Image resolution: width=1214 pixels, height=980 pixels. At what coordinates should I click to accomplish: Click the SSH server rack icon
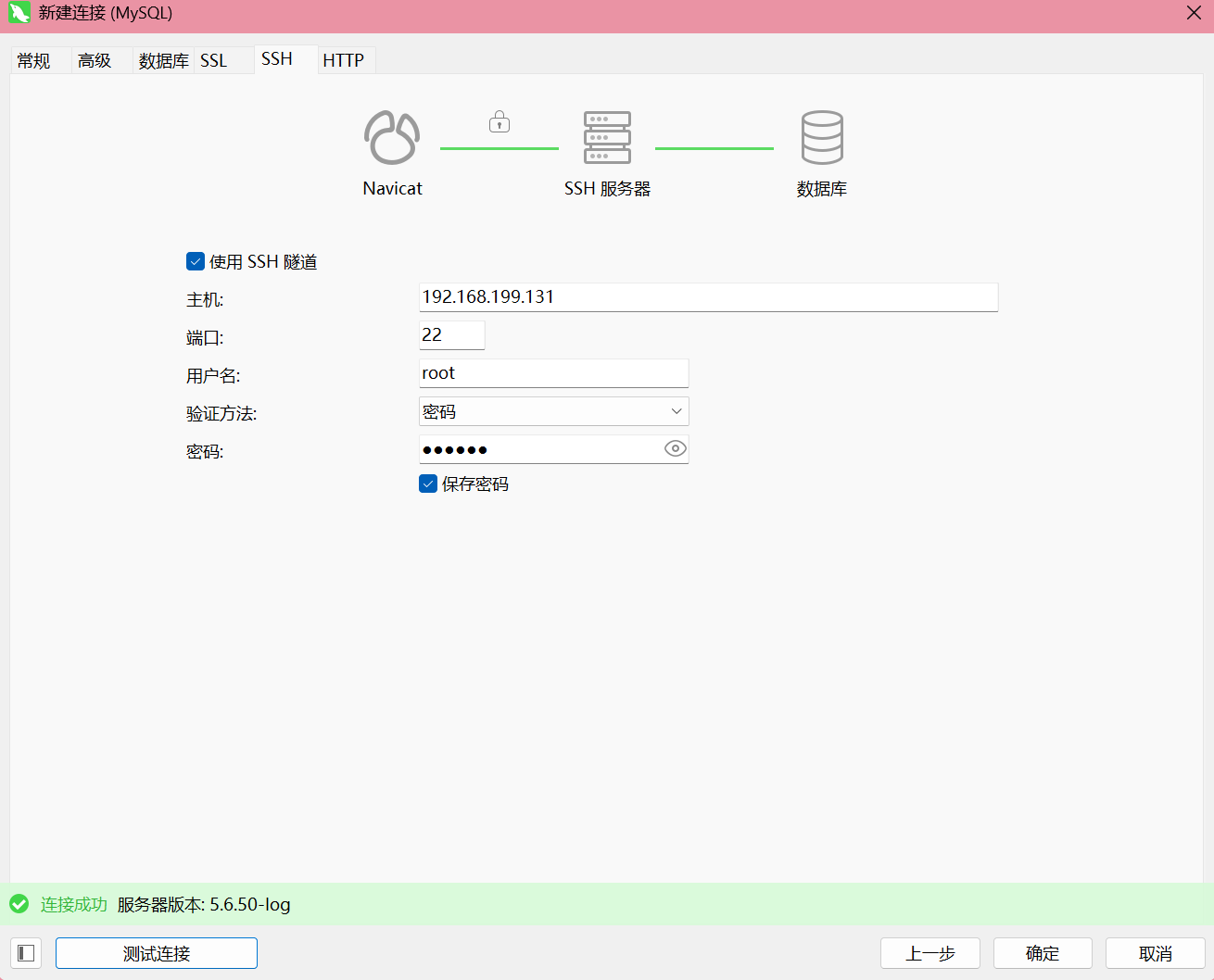coord(607,138)
